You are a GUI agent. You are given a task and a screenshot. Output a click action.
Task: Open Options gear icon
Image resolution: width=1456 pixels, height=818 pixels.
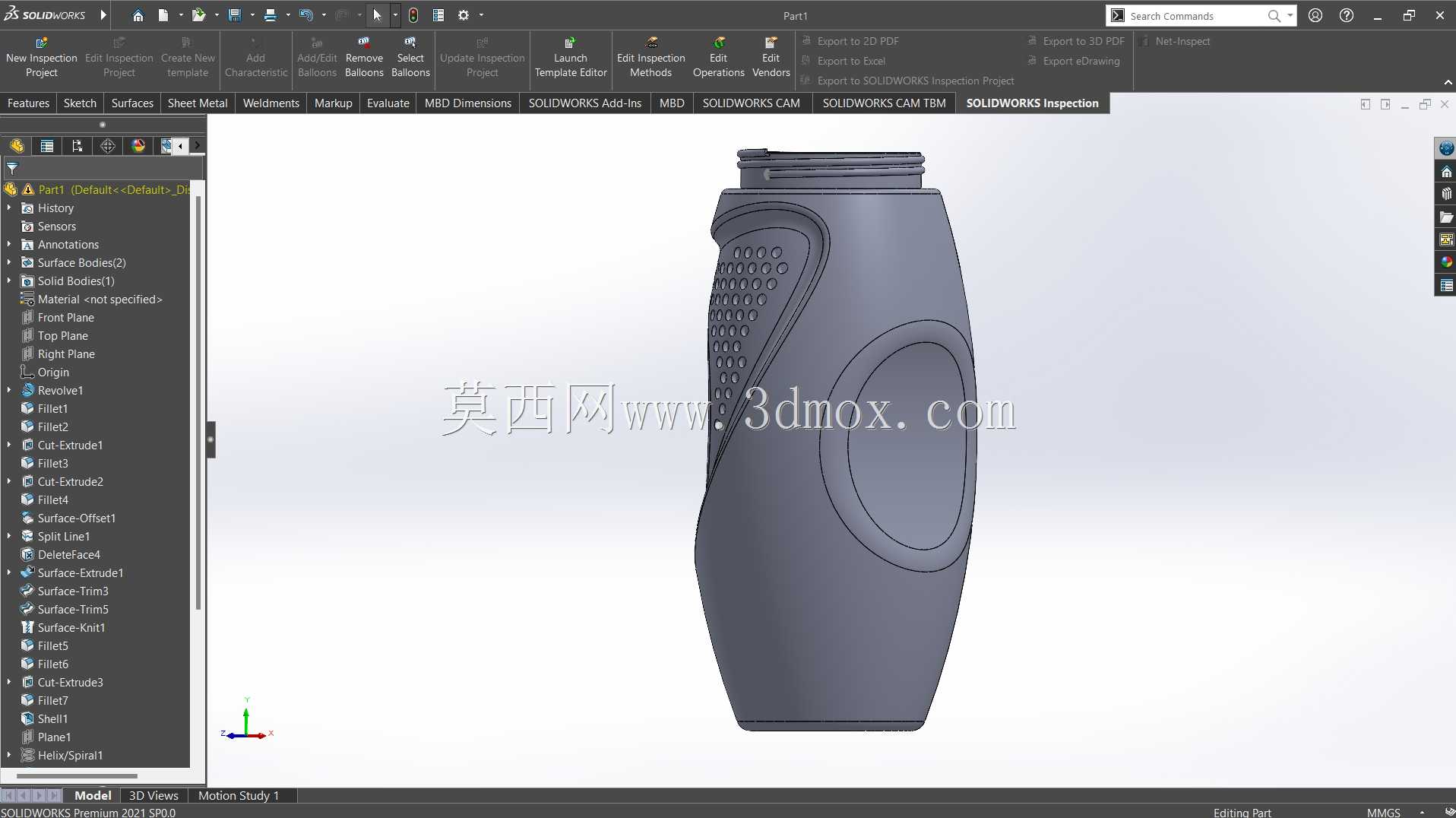coord(464,15)
